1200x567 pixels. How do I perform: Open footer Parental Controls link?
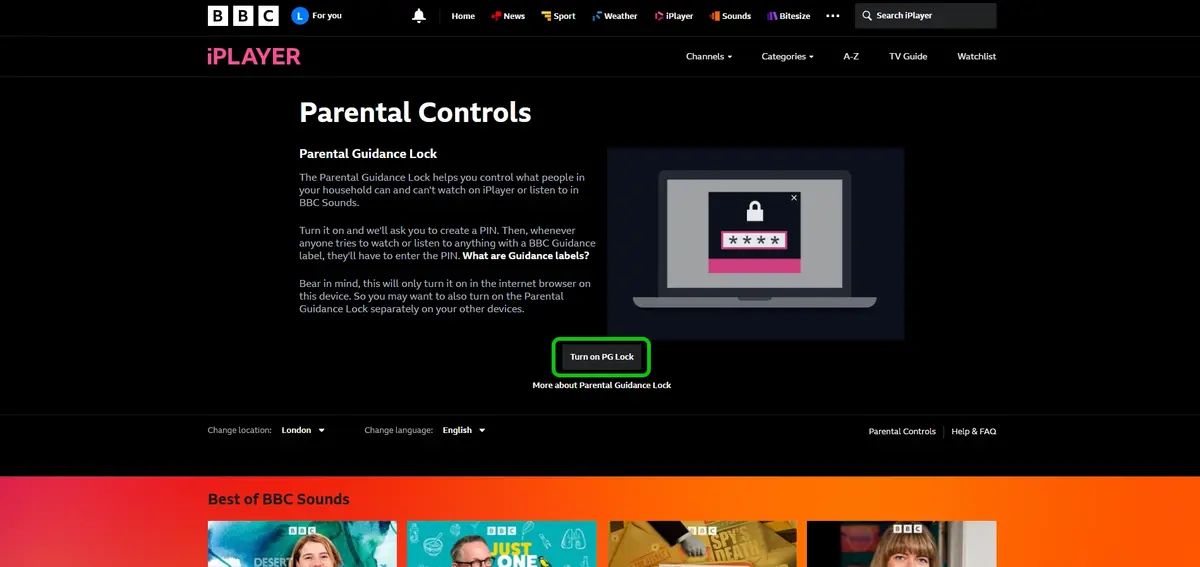(x=902, y=431)
